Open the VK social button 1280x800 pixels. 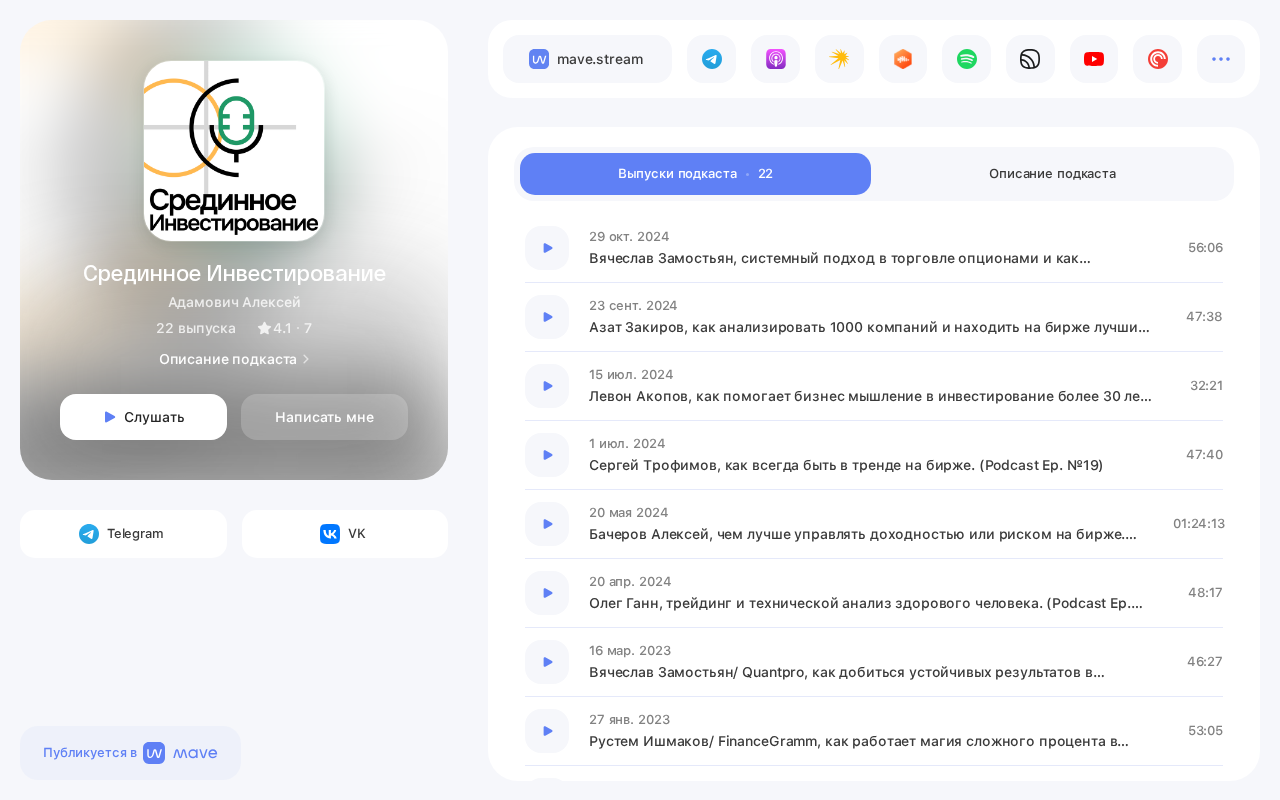pyautogui.click(x=345, y=534)
